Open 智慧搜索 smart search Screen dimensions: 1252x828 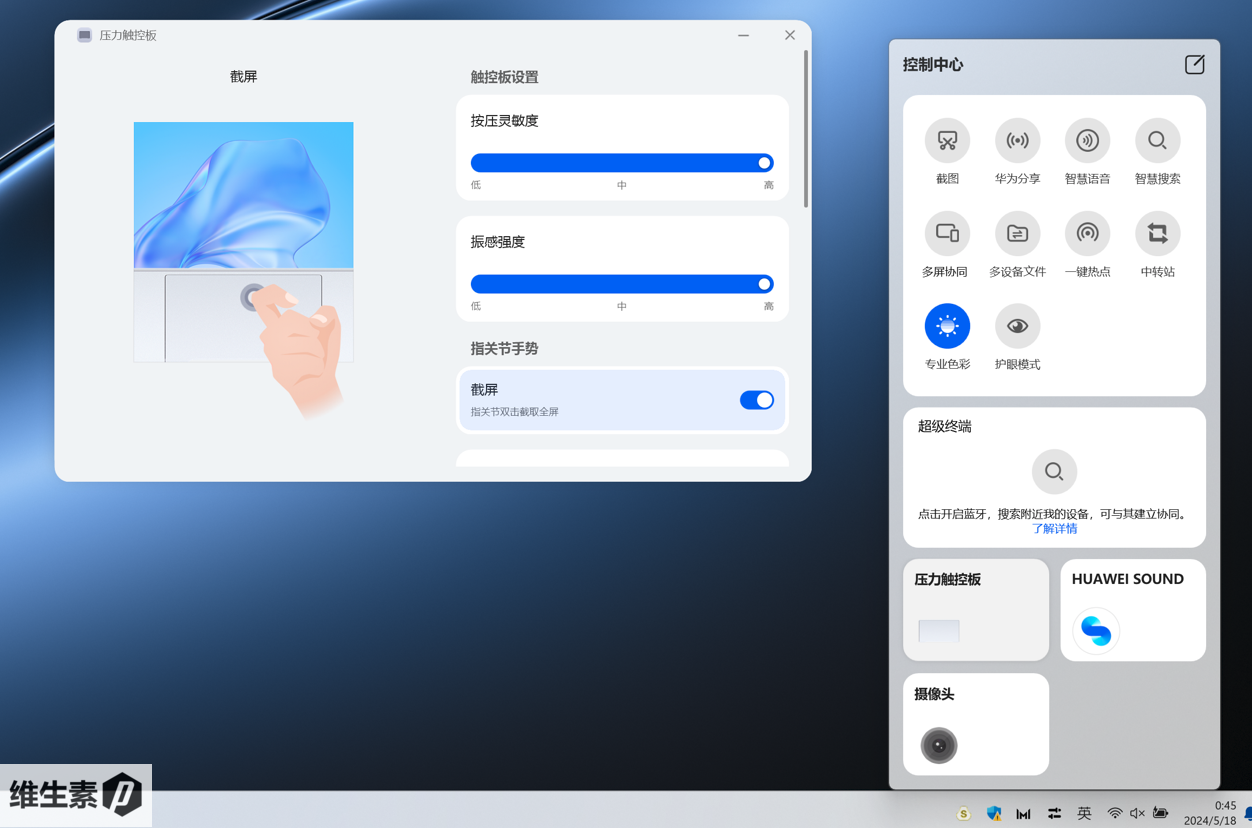coord(1157,141)
